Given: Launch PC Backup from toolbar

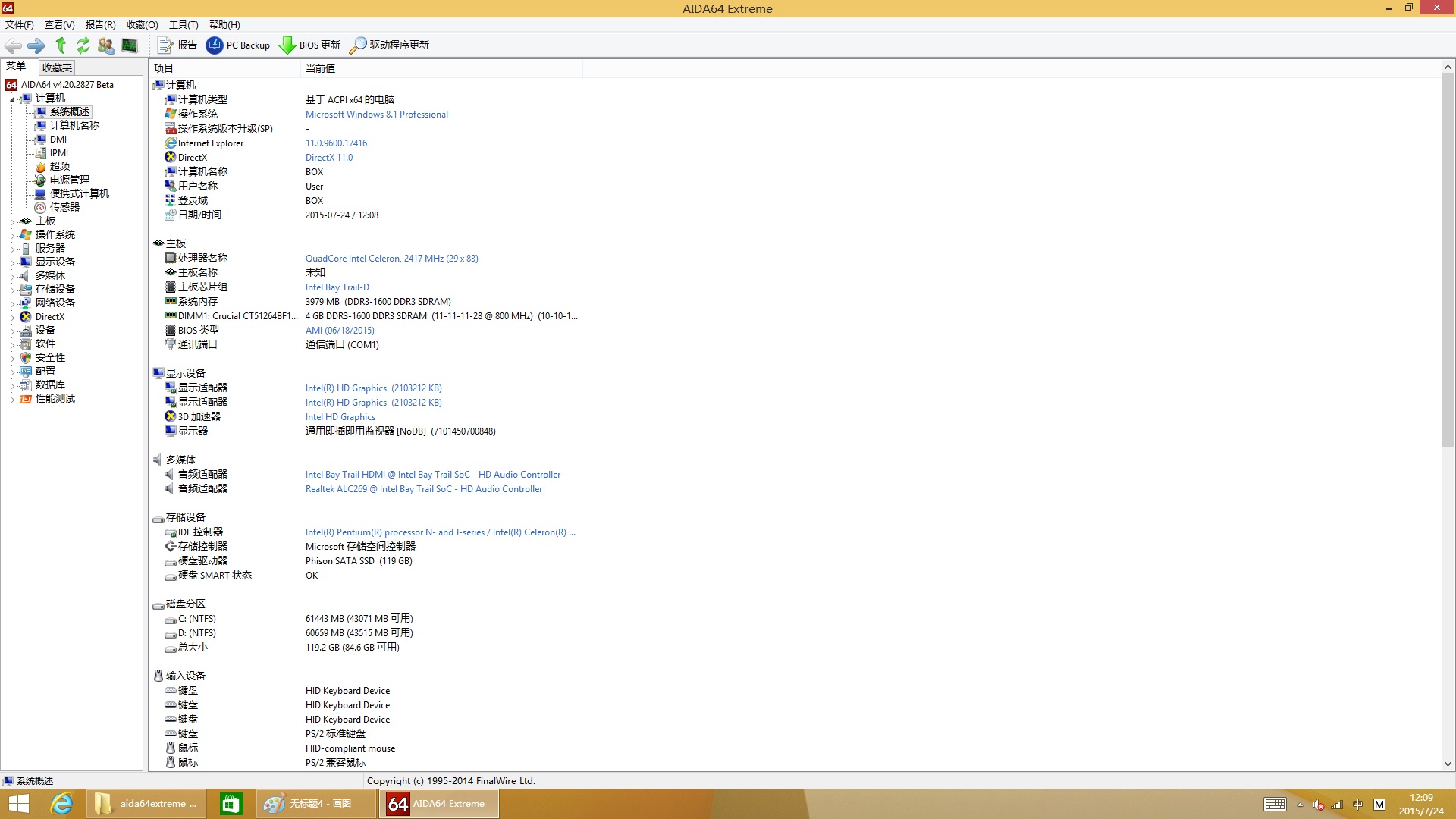Looking at the screenshot, I should tap(238, 45).
